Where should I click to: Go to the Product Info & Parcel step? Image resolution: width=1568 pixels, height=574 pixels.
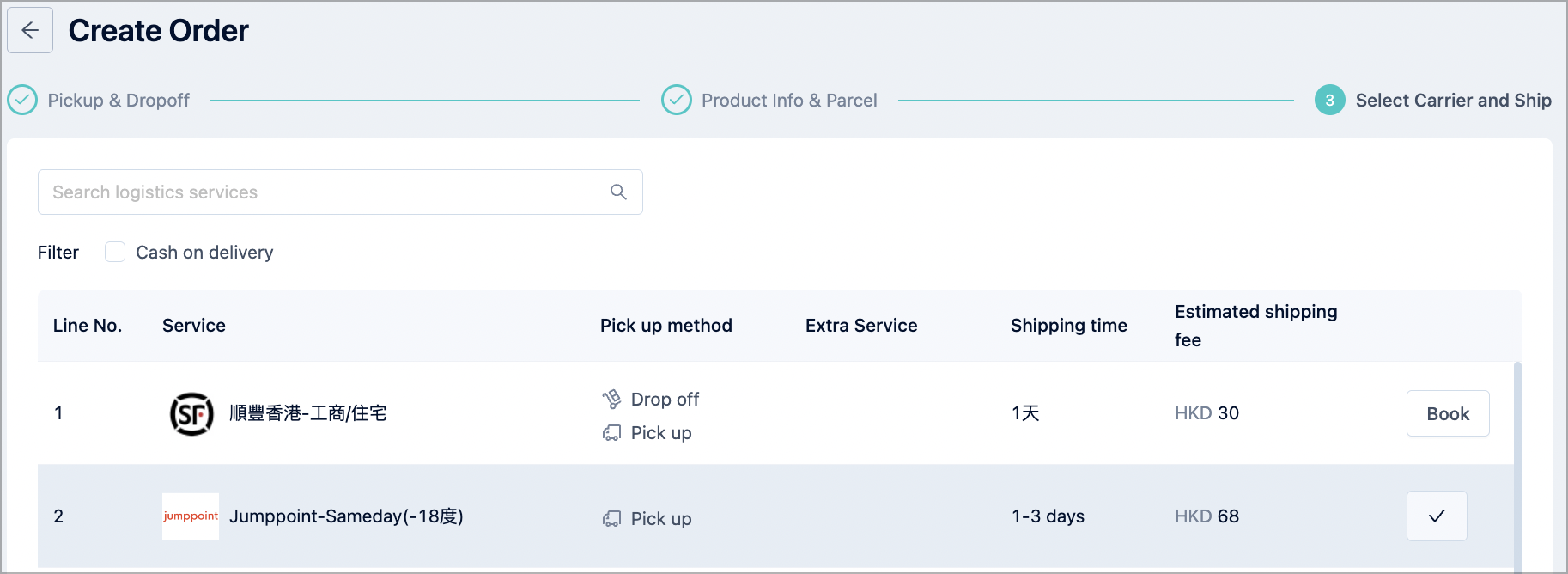(789, 101)
